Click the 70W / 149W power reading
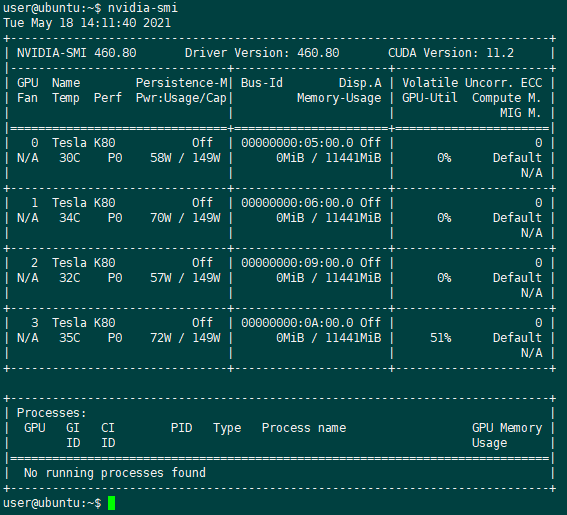Image resolution: width=567 pixels, height=515 pixels. point(185,218)
